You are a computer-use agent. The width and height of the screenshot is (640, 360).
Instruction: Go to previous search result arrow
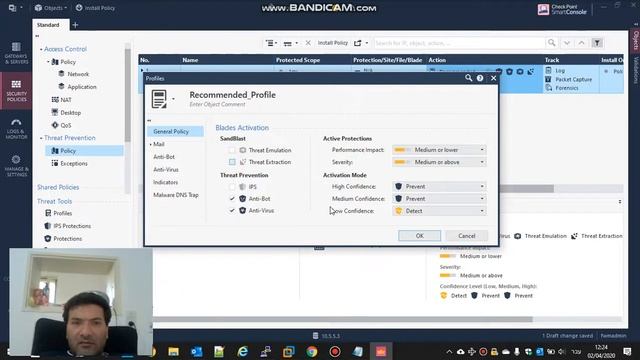coord(581,43)
